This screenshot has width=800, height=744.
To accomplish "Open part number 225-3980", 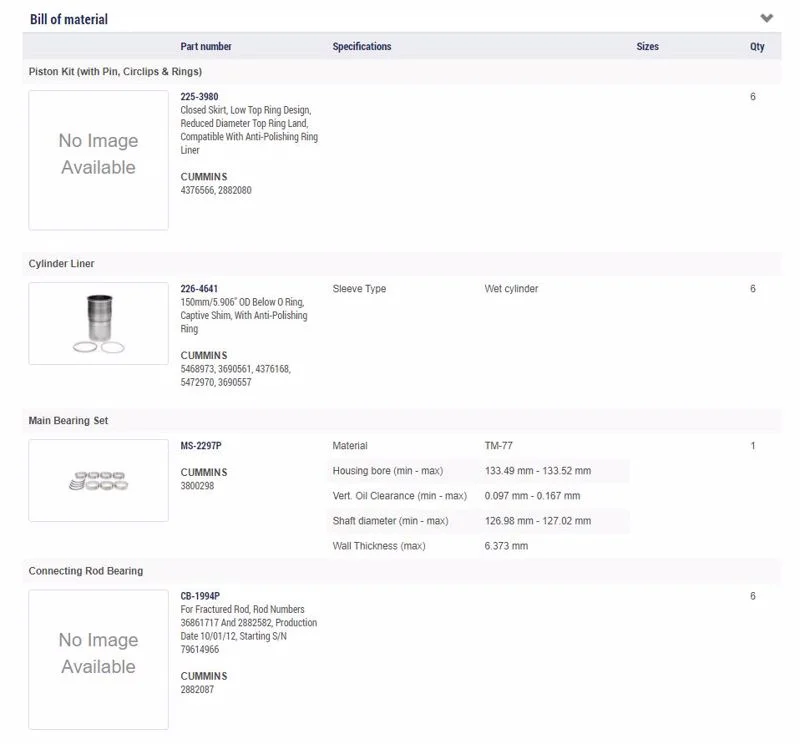I will click(199, 96).
